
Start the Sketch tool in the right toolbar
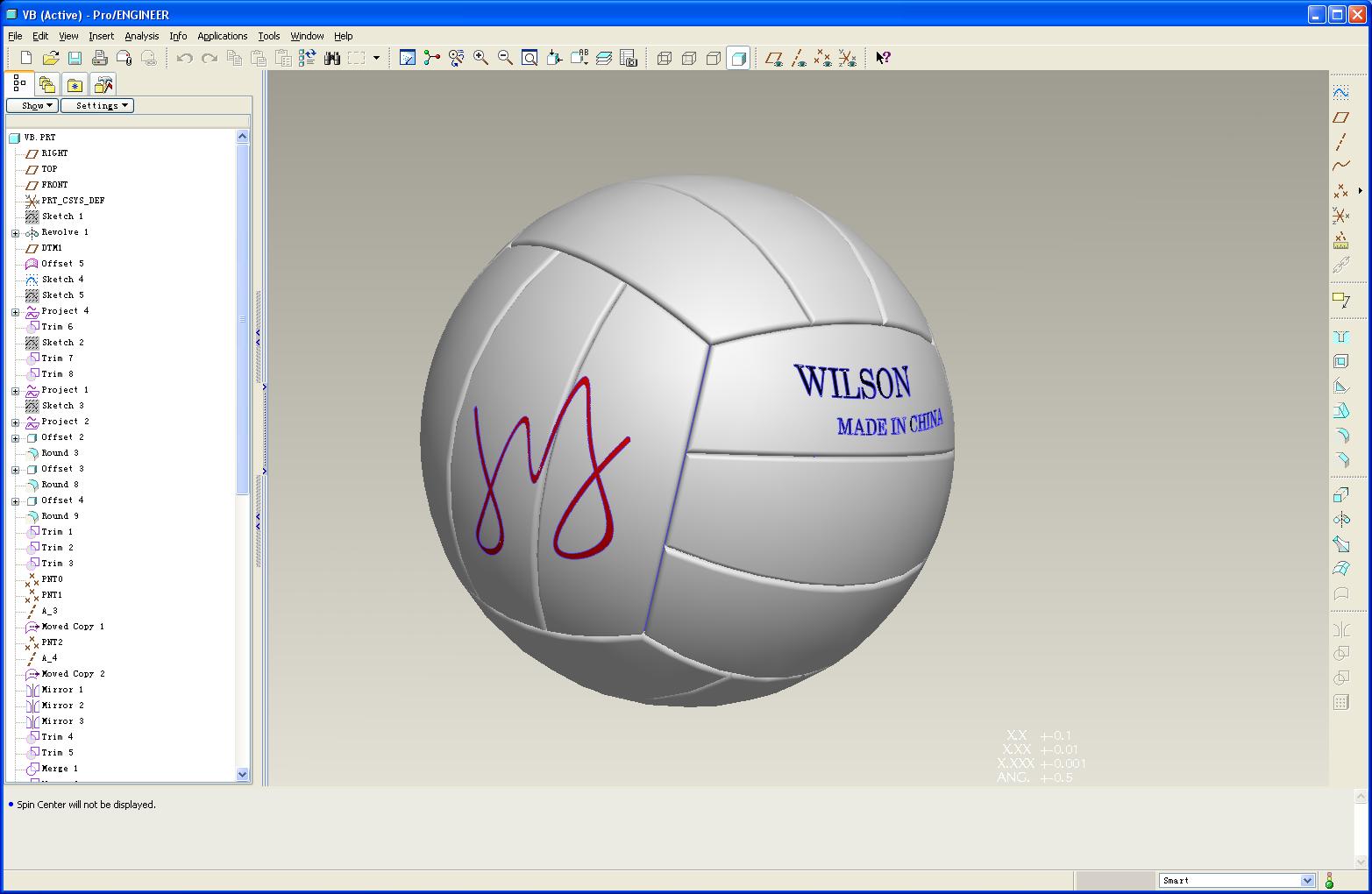coord(1340,92)
